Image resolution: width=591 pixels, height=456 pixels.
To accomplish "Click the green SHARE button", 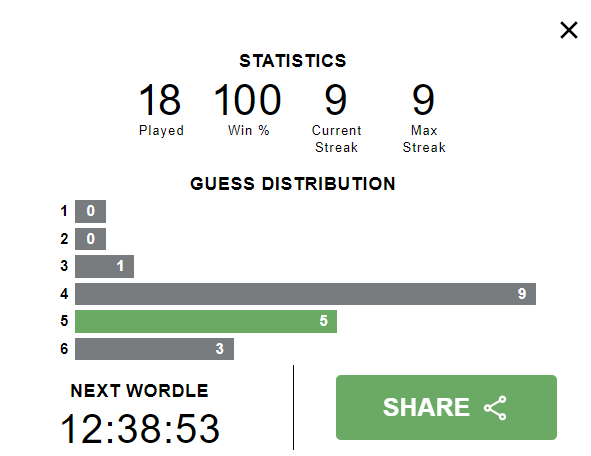I will pyautogui.click(x=446, y=407).
